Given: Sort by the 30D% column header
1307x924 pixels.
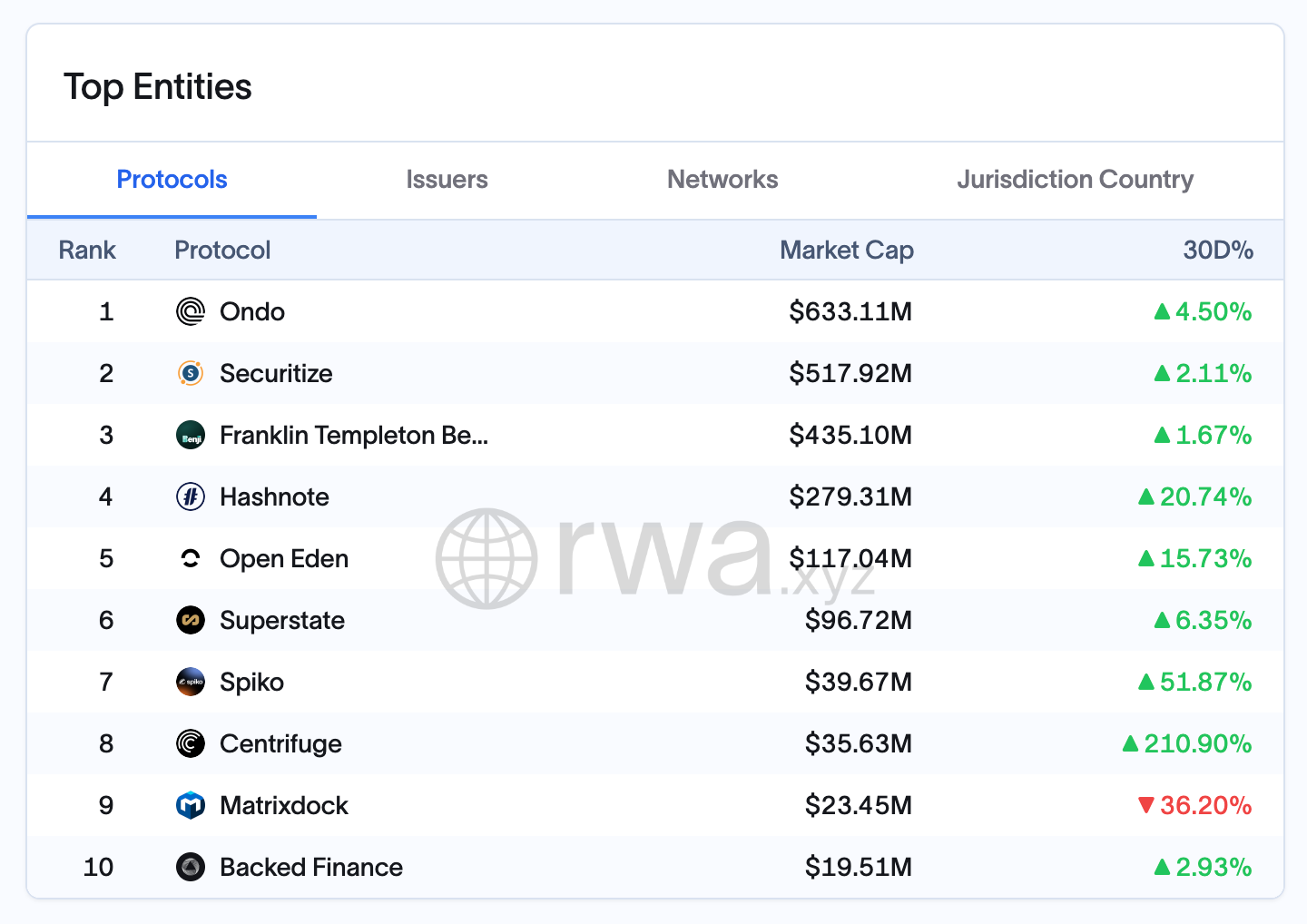Looking at the screenshot, I should 1217,250.
